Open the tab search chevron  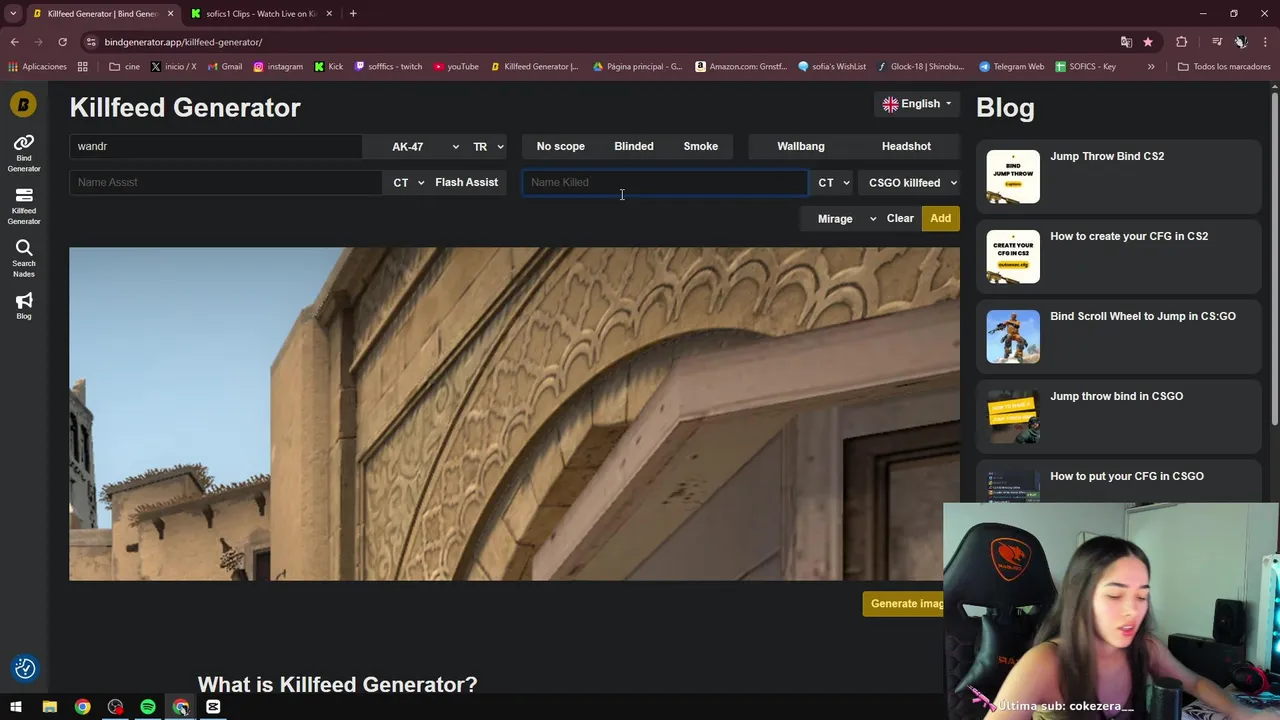(x=13, y=14)
